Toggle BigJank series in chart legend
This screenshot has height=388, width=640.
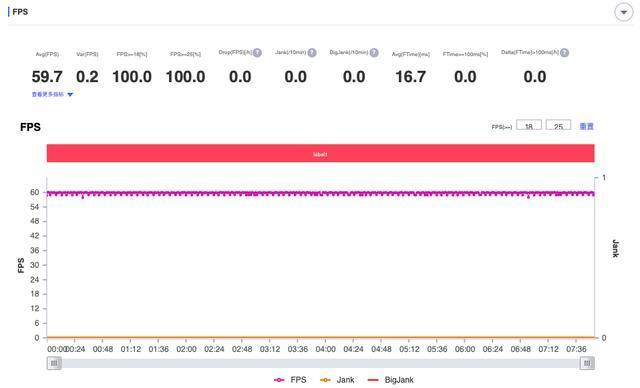click(x=391, y=380)
